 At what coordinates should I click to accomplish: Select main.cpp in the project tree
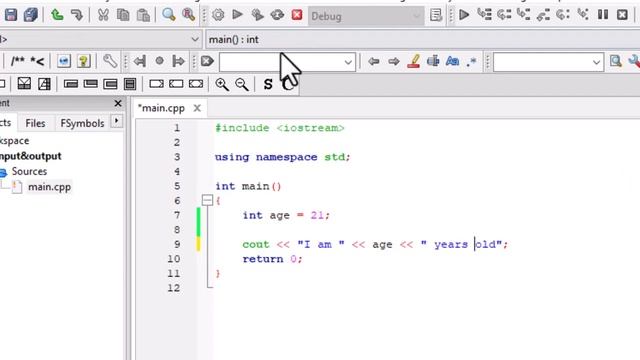click(x=49, y=187)
